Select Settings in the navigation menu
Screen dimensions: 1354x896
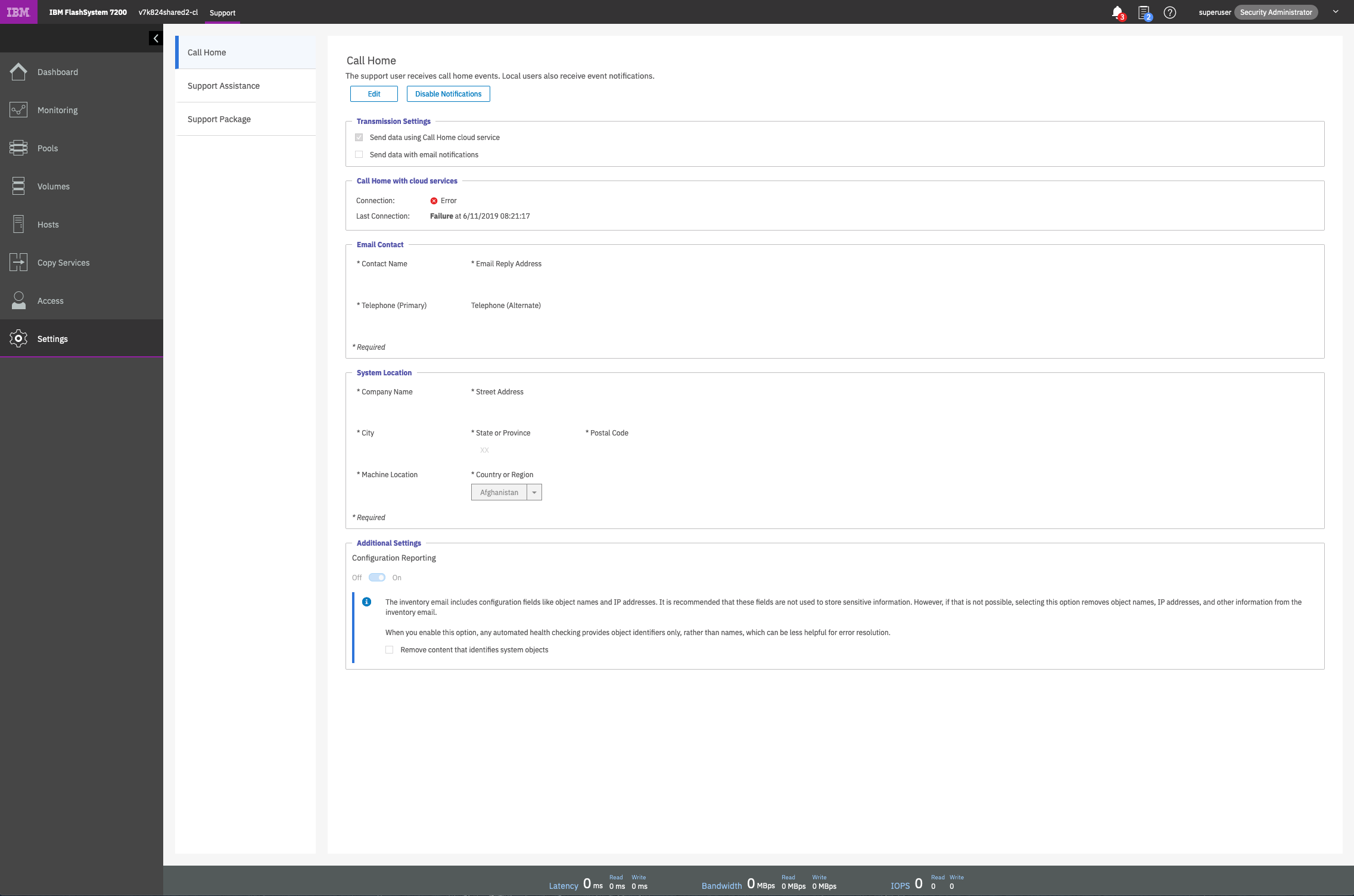(x=82, y=338)
